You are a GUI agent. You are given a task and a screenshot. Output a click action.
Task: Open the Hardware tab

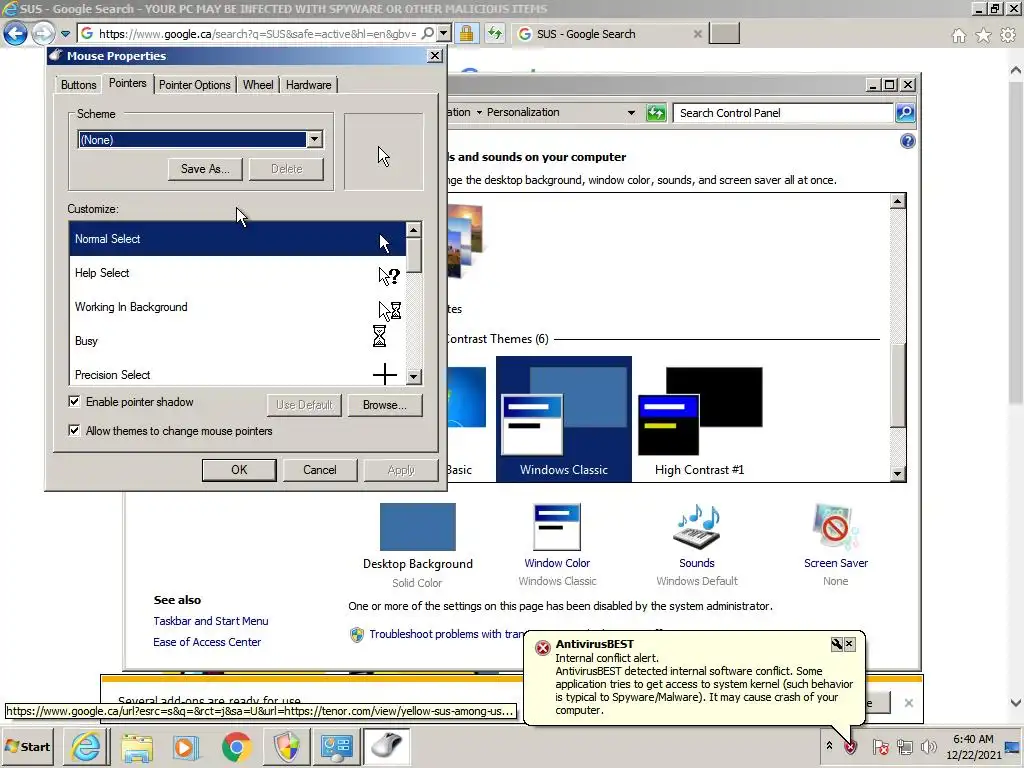click(x=308, y=85)
